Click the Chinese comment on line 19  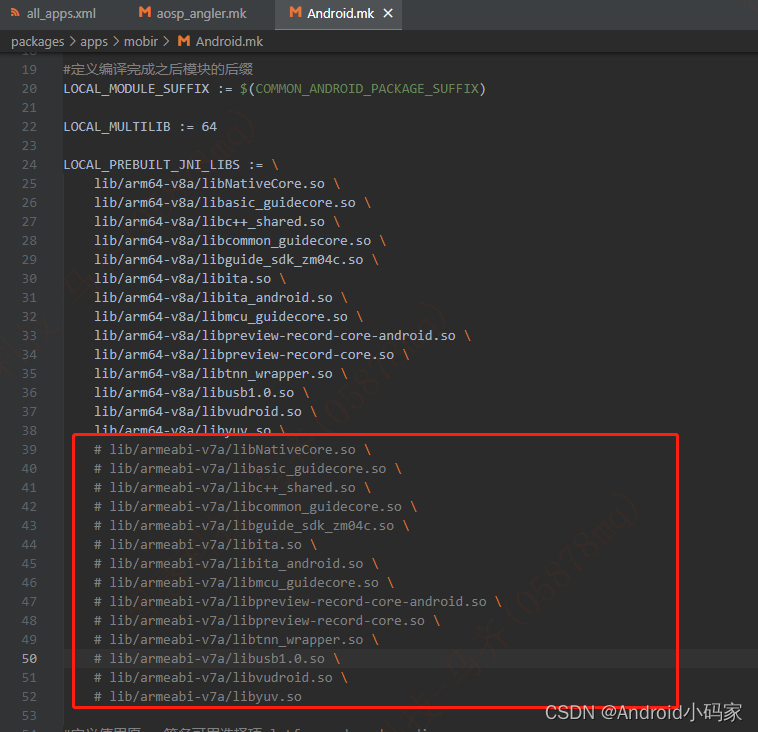[x=158, y=70]
